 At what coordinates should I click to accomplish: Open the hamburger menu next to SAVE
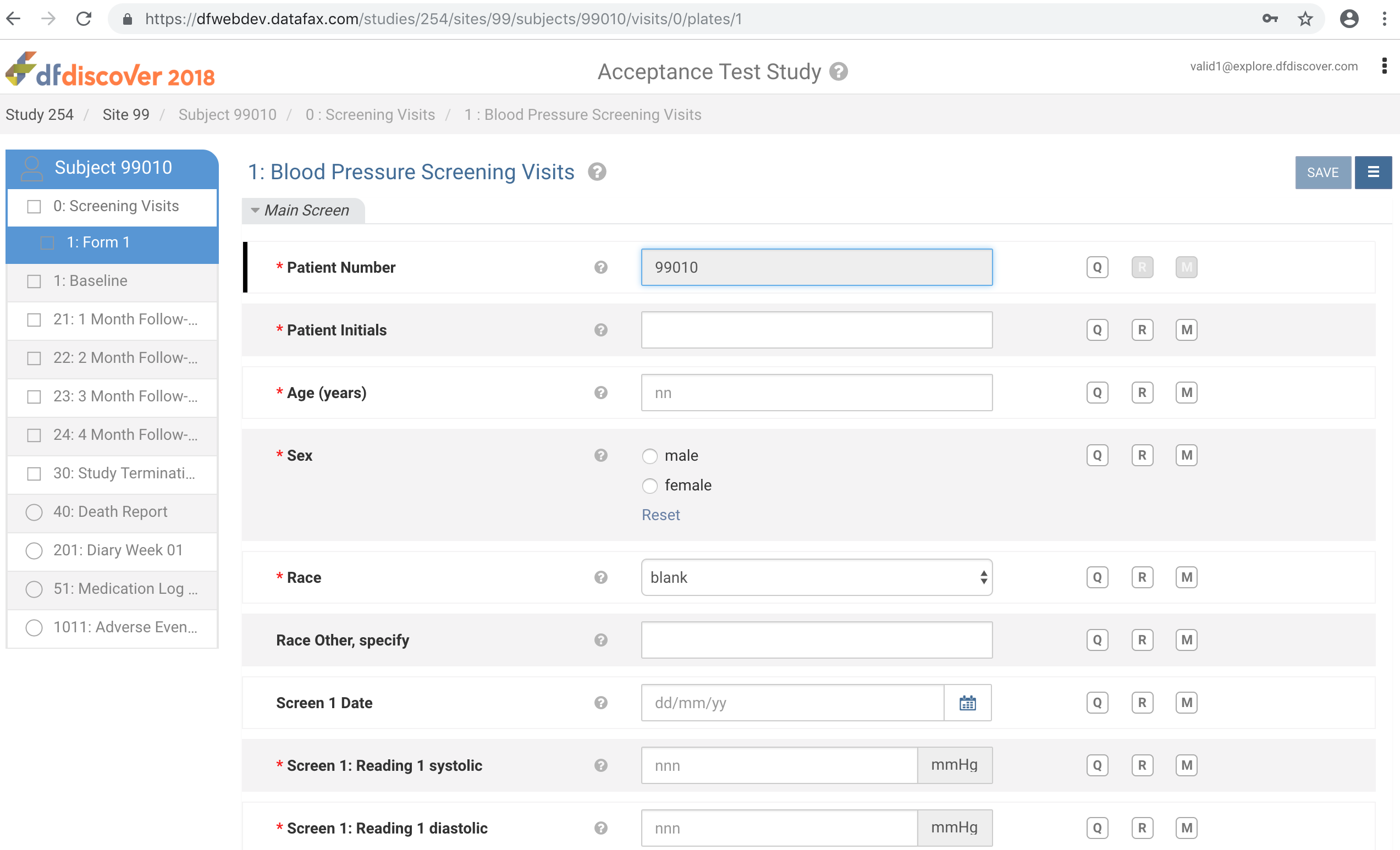coord(1373,172)
